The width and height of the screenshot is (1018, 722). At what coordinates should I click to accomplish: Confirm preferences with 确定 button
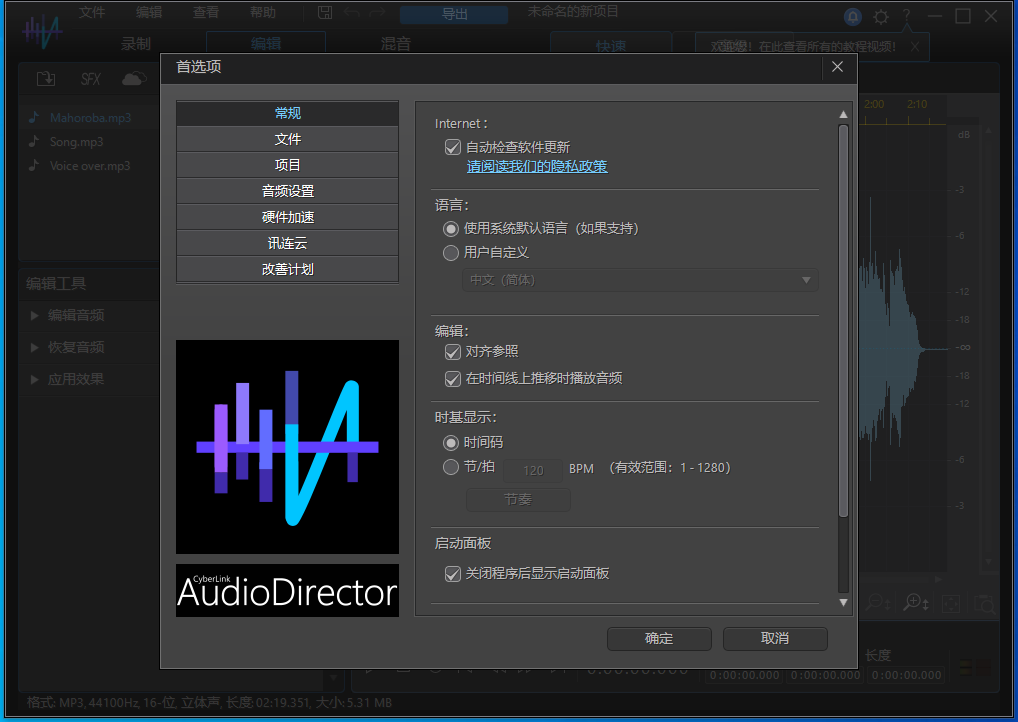[659, 638]
